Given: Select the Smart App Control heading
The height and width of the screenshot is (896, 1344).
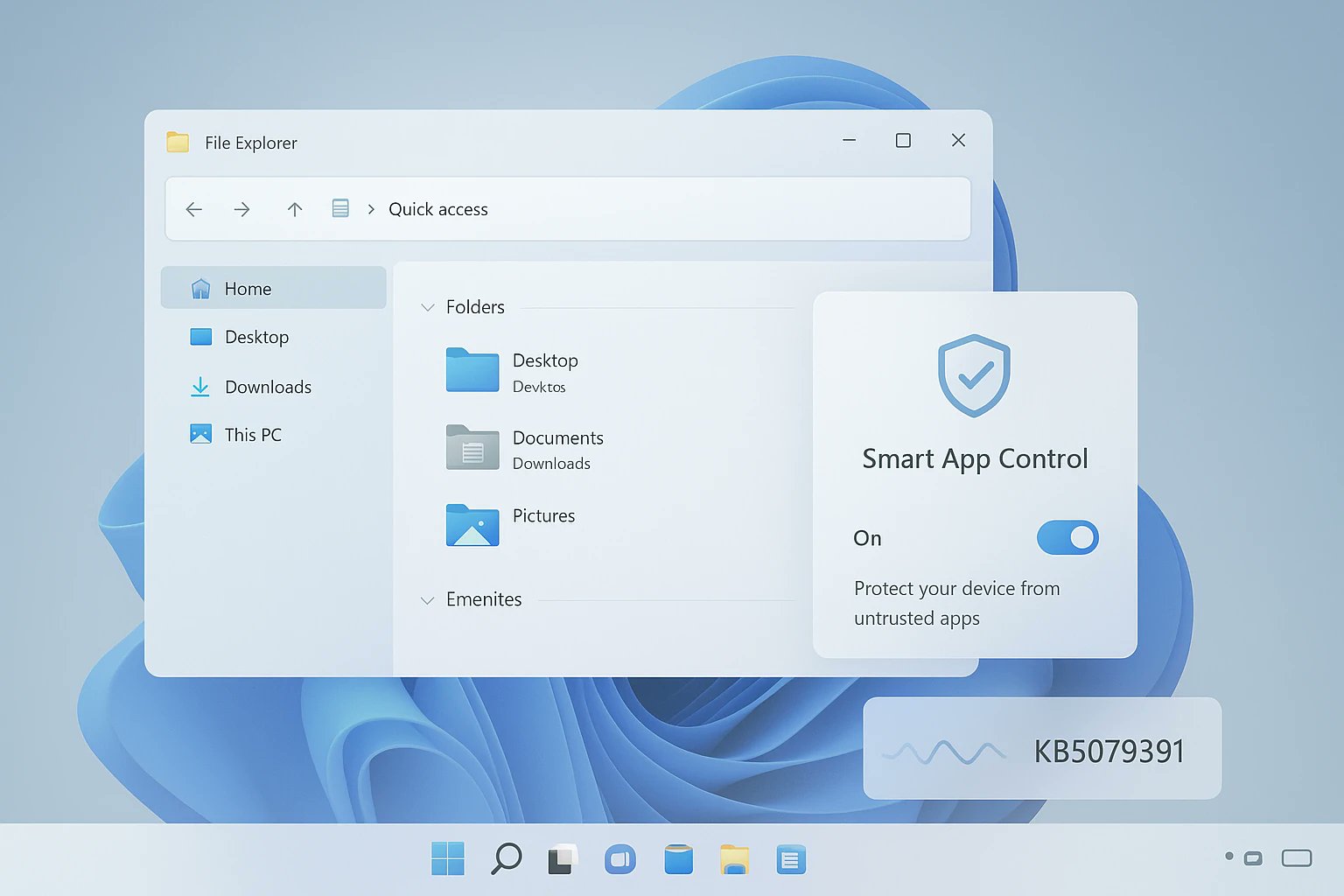Looking at the screenshot, I should (975, 459).
